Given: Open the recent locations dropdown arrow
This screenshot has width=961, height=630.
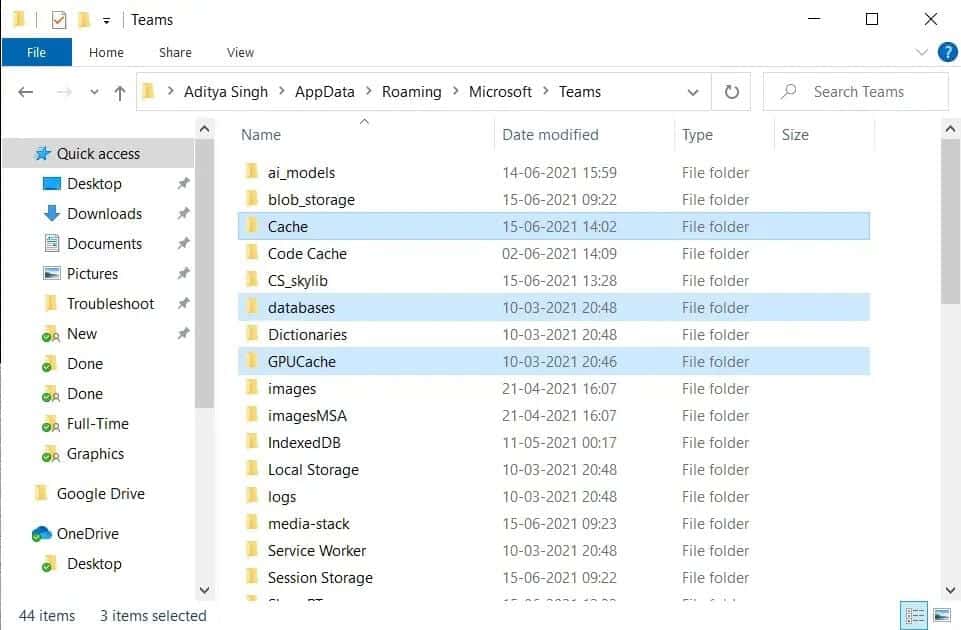Looking at the screenshot, I should 94,92.
